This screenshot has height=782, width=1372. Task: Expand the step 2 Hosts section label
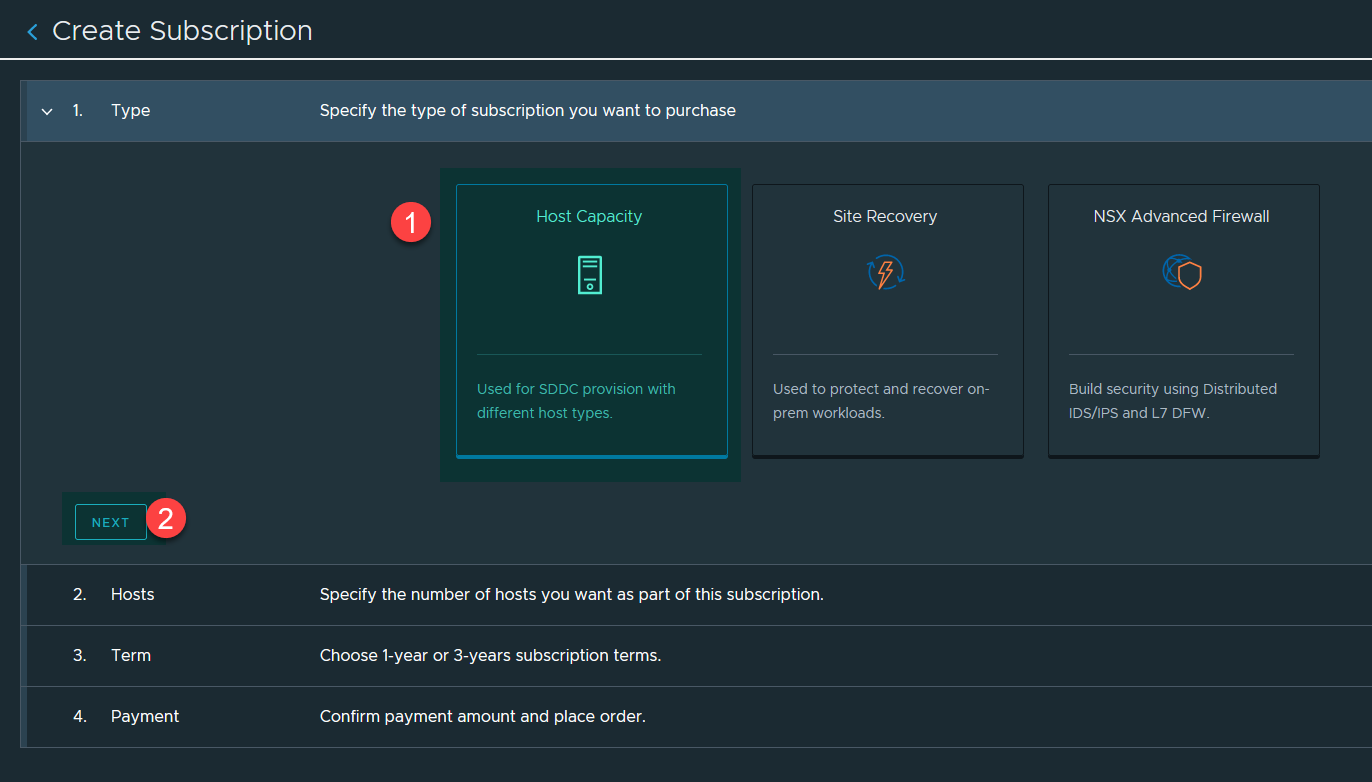tap(132, 594)
